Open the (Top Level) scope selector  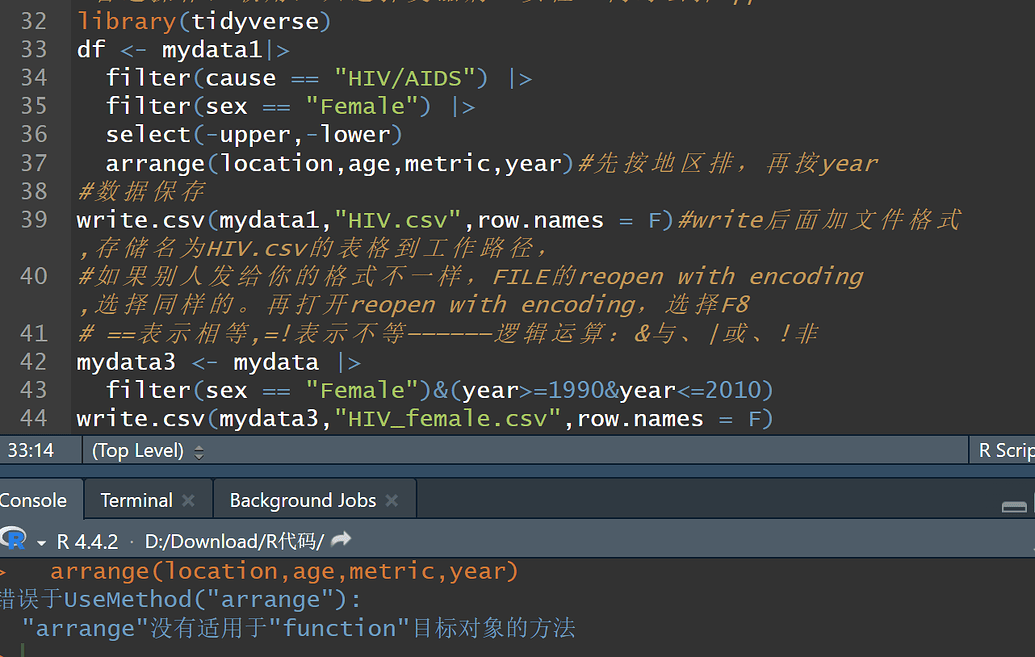[x=148, y=451]
